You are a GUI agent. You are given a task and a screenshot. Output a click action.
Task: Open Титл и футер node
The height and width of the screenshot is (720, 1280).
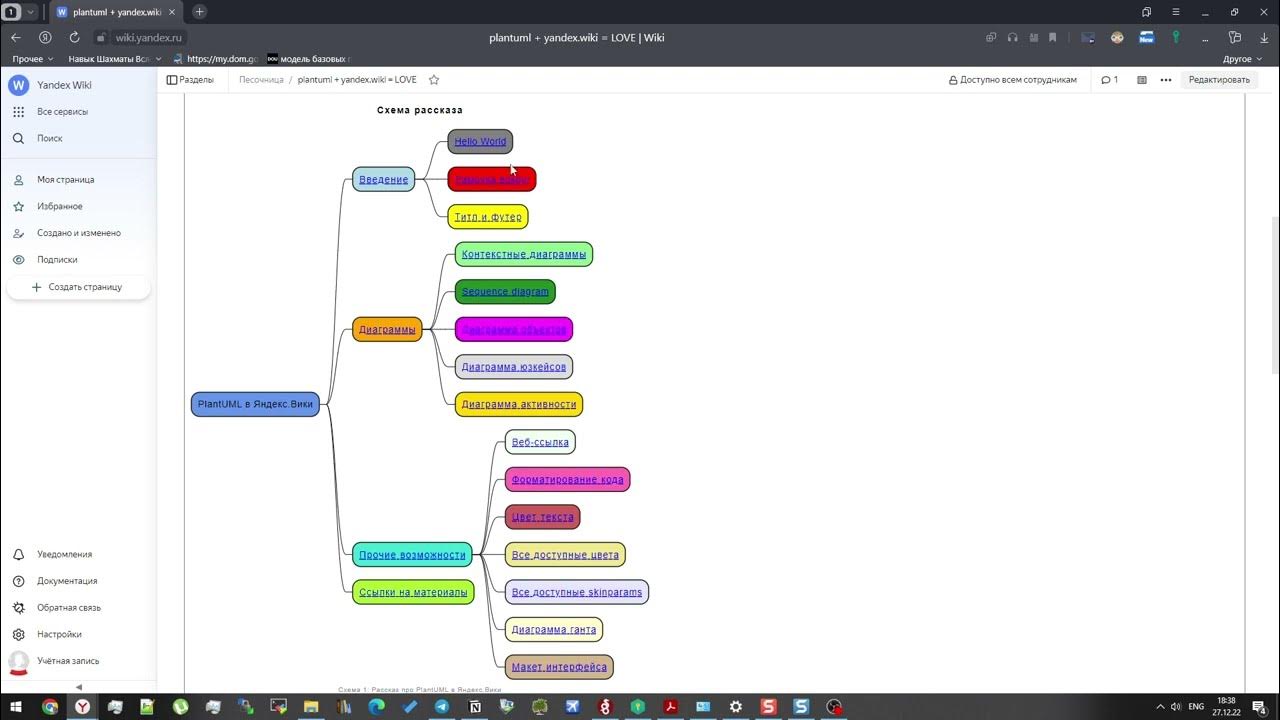tap(488, 217)
